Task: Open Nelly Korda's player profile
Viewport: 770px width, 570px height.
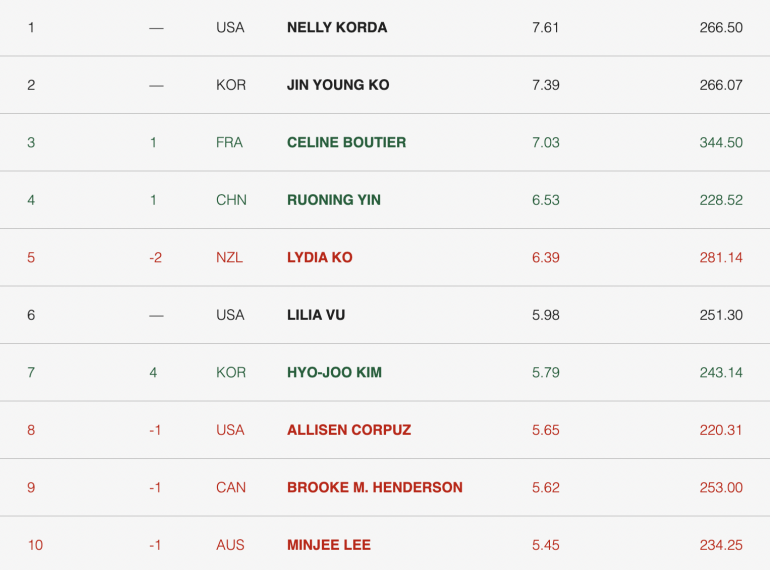Action: pyautogui.click(x=337, y=27)
